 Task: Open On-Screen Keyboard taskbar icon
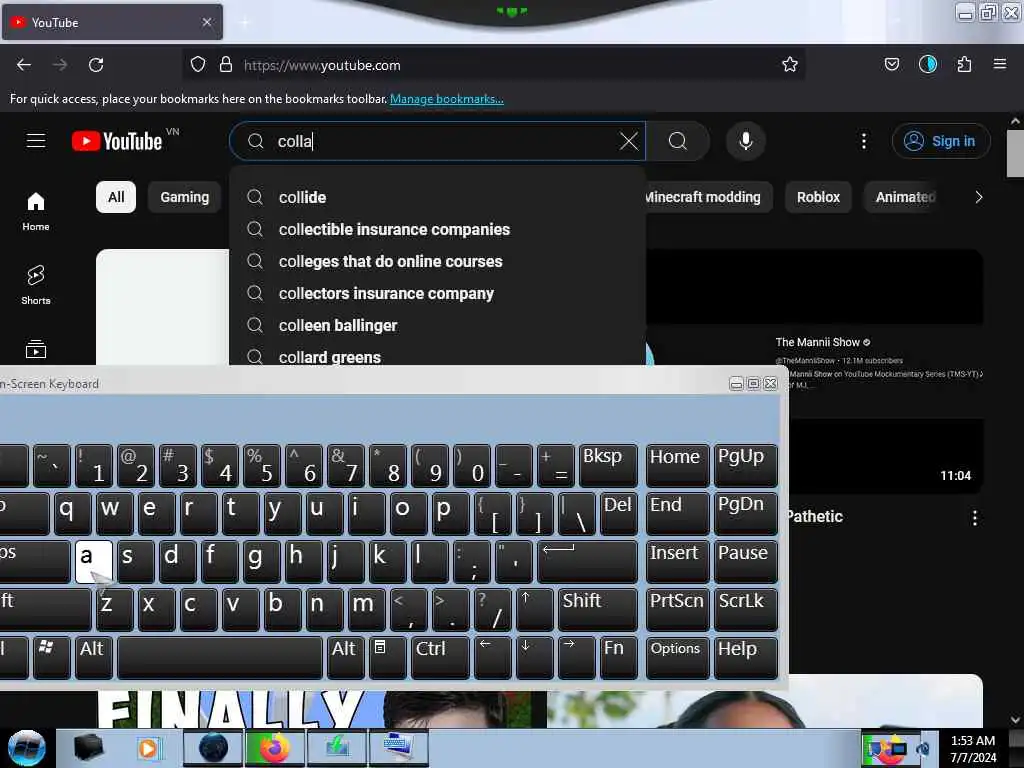point(398,748)
